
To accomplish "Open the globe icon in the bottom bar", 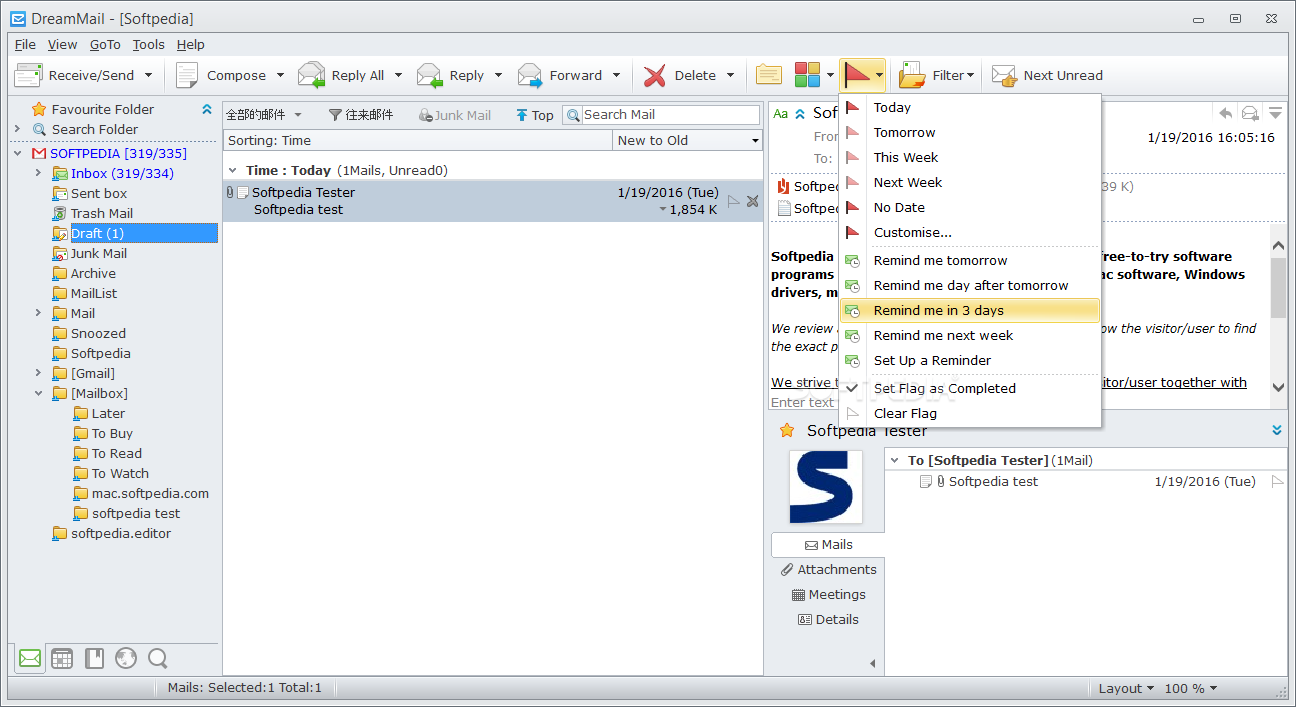I will click(x=125, y=658).
